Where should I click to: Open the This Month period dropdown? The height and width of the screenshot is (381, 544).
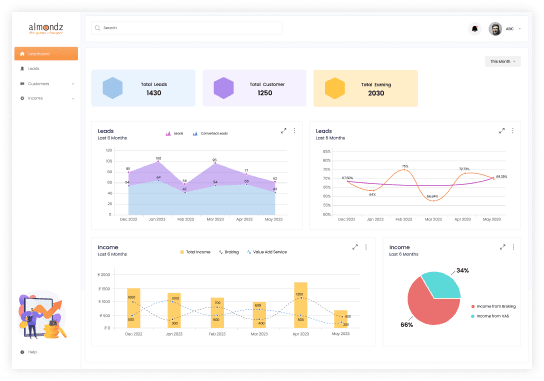[x=503, y=62]
